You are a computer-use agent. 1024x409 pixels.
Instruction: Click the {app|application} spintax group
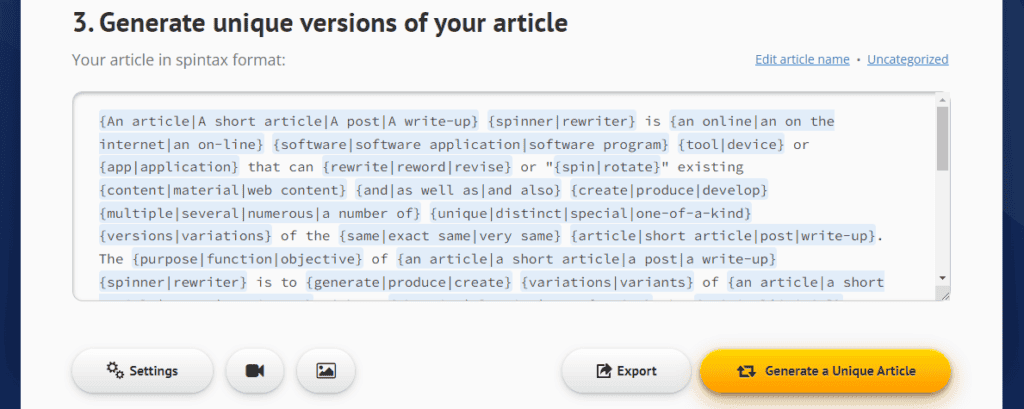tap(169, 166)
